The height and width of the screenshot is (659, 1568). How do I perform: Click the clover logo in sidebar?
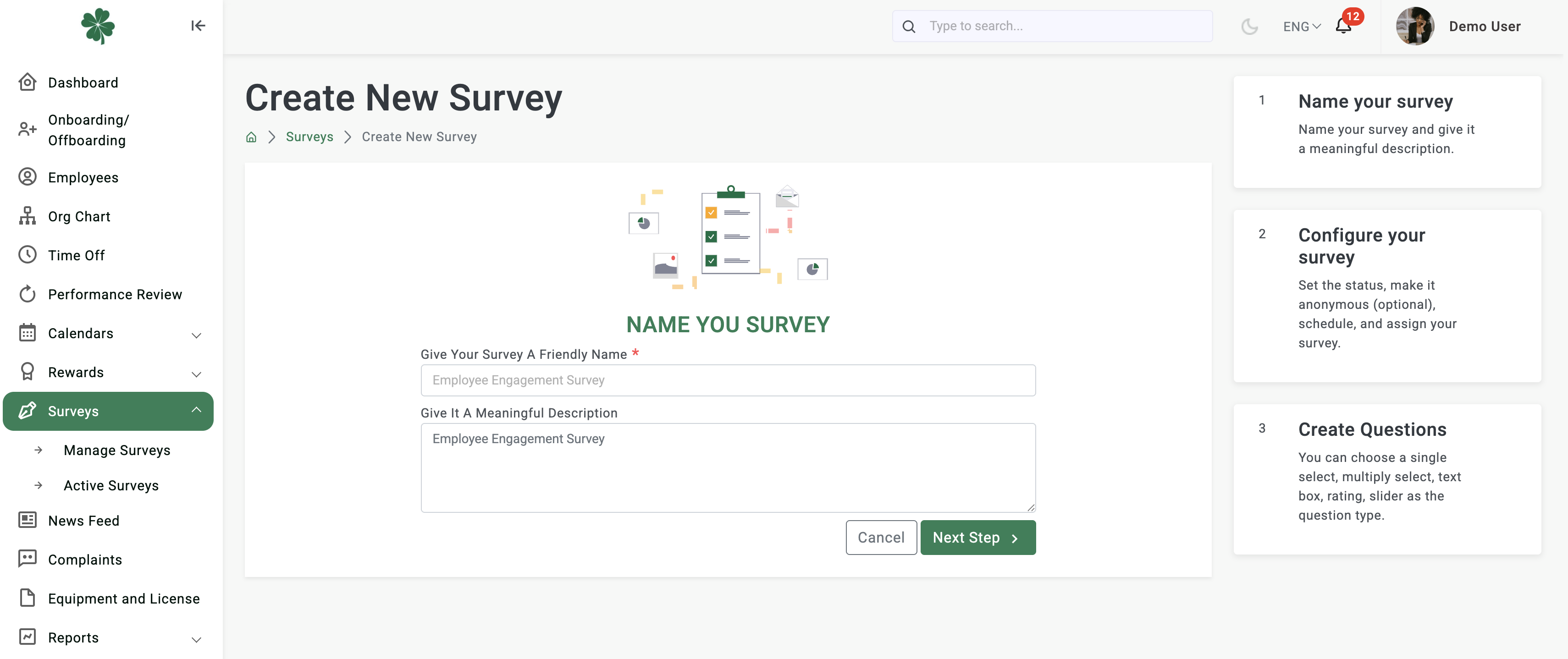pyautogui.click(x=97, y=26)
